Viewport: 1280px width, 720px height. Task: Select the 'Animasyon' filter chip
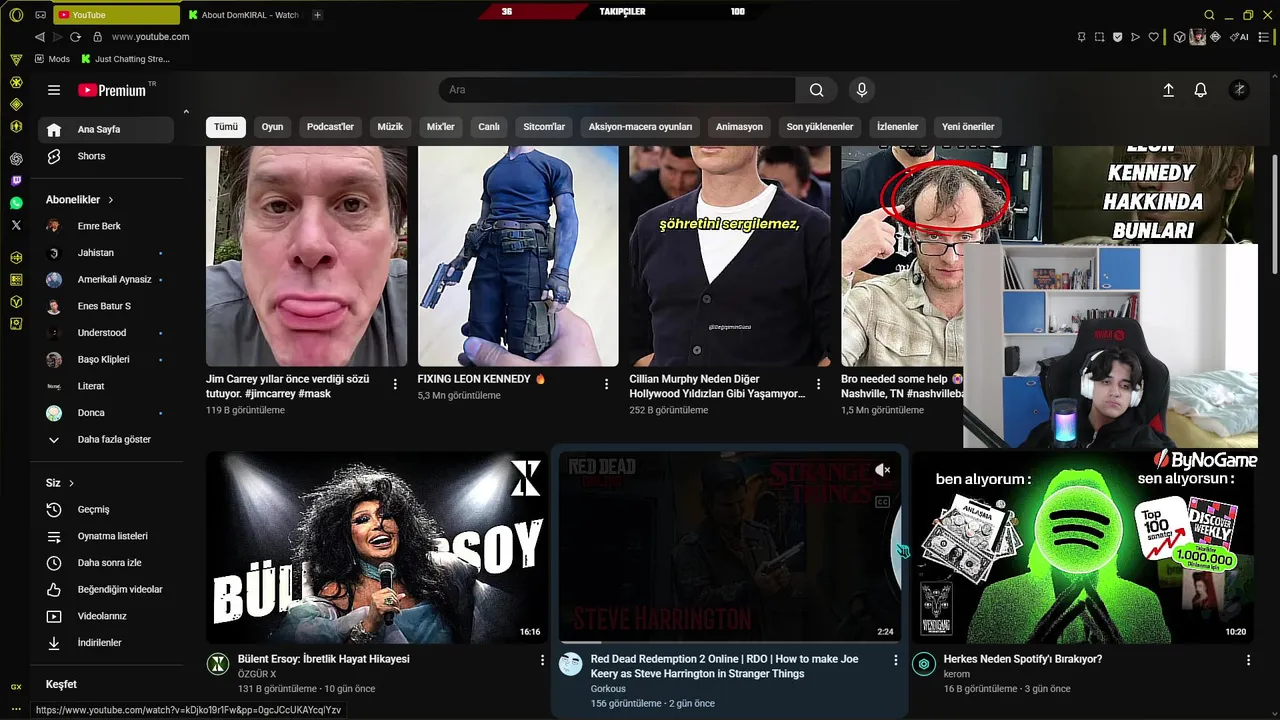739,127
